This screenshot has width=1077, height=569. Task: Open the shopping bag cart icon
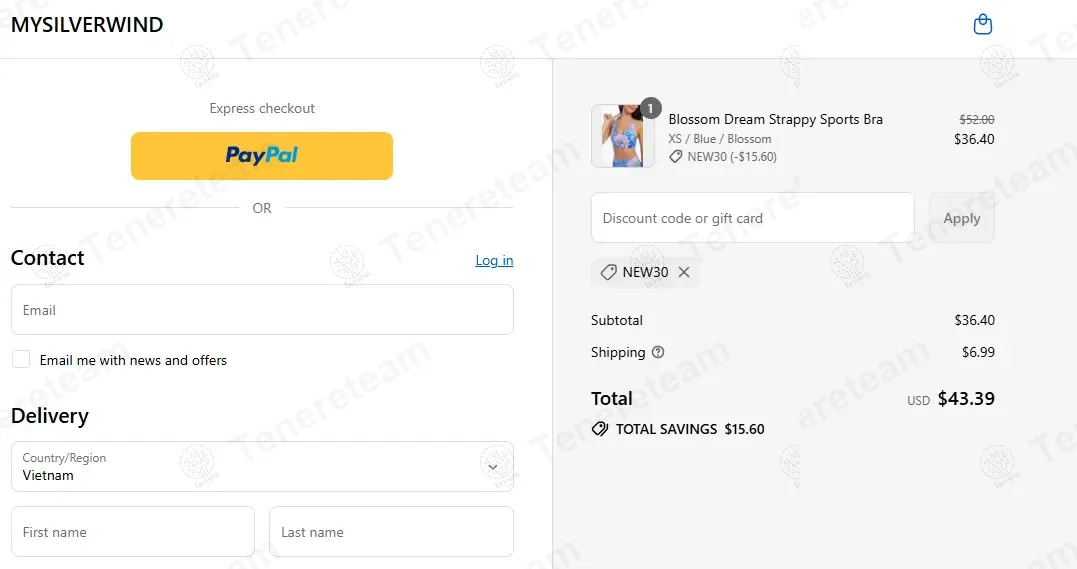point(983,24)
